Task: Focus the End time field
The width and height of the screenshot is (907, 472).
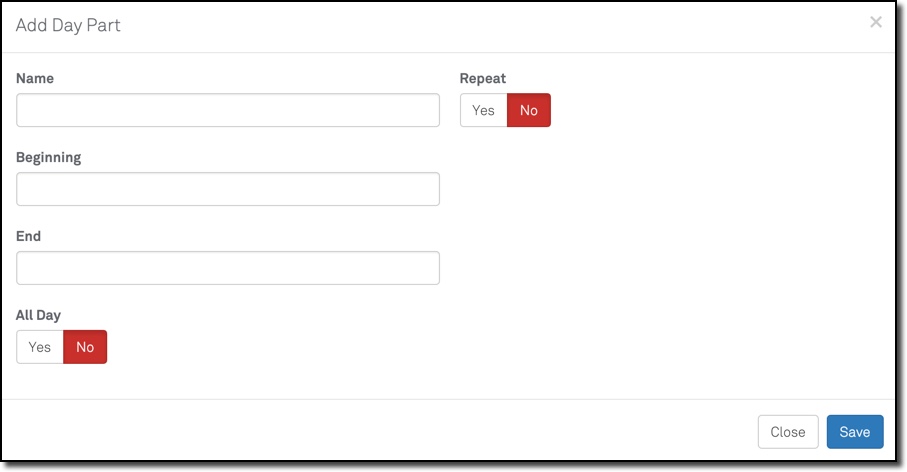Action: coord(228,268)
